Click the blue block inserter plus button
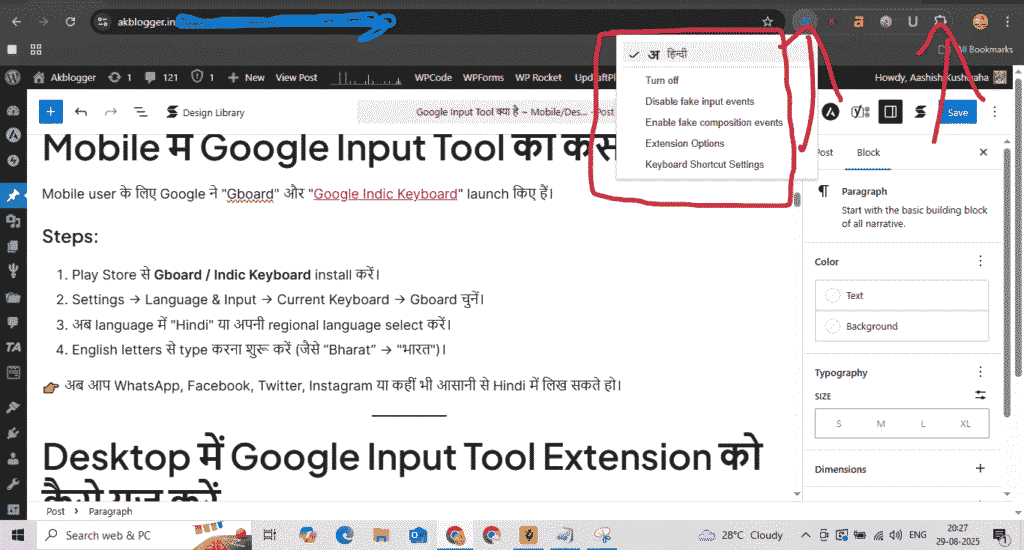The width and height of the screenshot is (1024, 550). coord(50,112)
